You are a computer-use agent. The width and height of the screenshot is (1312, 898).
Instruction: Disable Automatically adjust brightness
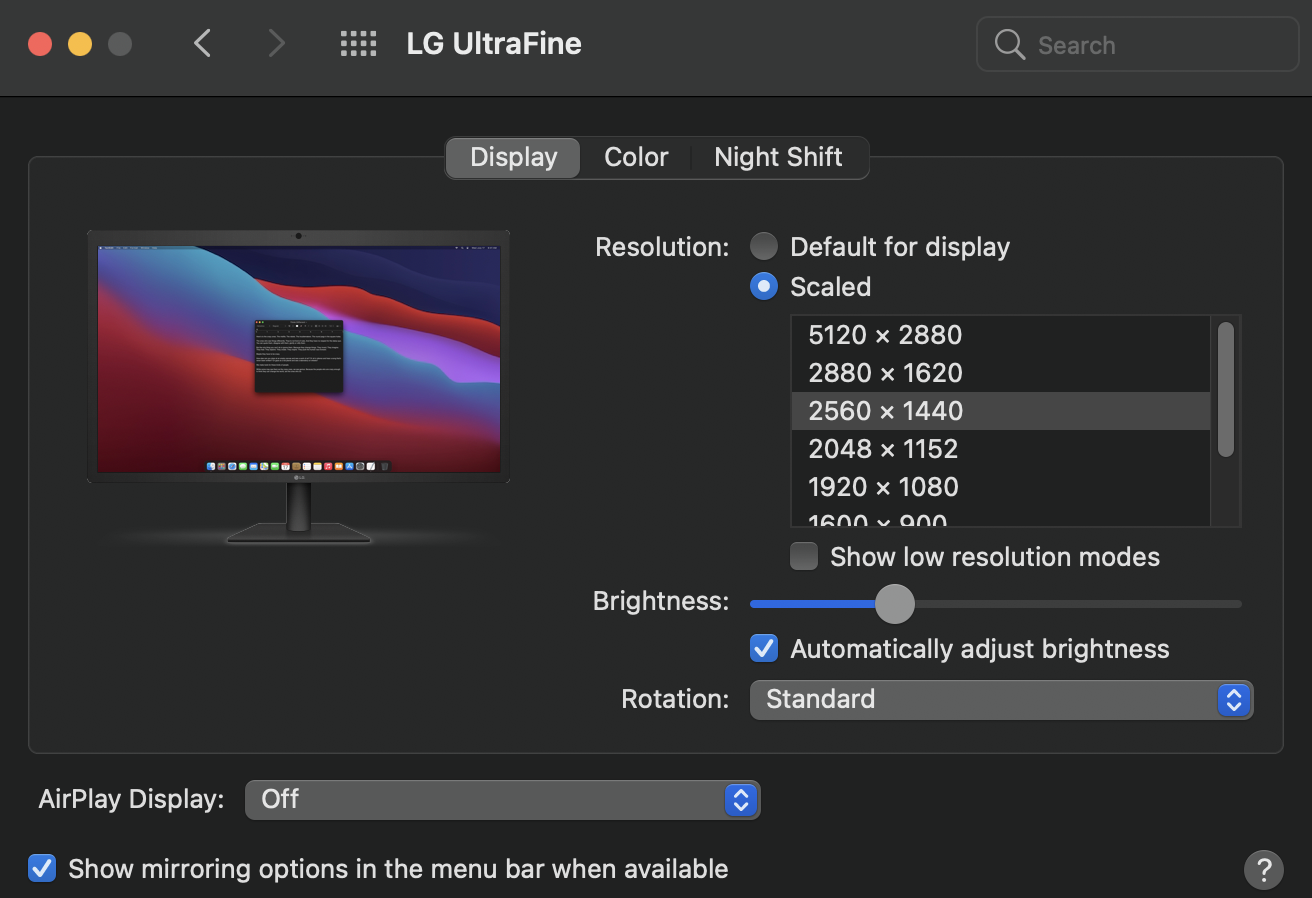click(x=764, y=648)
